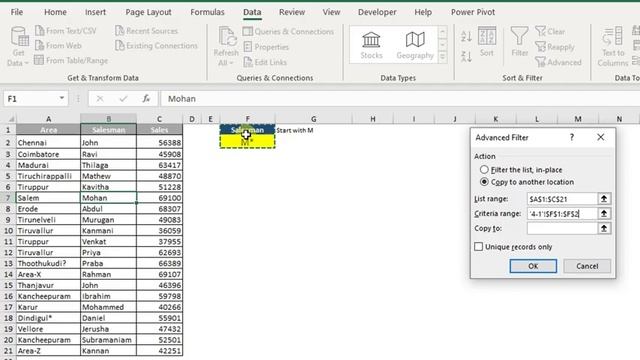The width and height of the screenshot is (640, 360).
Task: Collapse Criteria range reference picker
Action: 604,213
